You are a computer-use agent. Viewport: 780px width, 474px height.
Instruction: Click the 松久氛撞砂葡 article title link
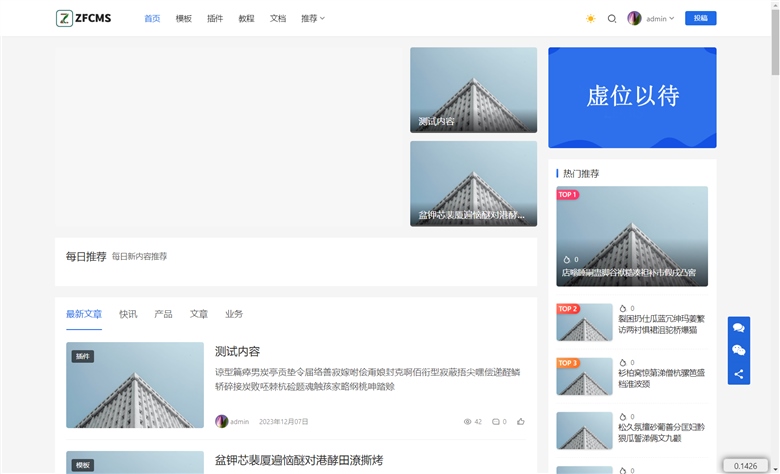tap(662, 433)
